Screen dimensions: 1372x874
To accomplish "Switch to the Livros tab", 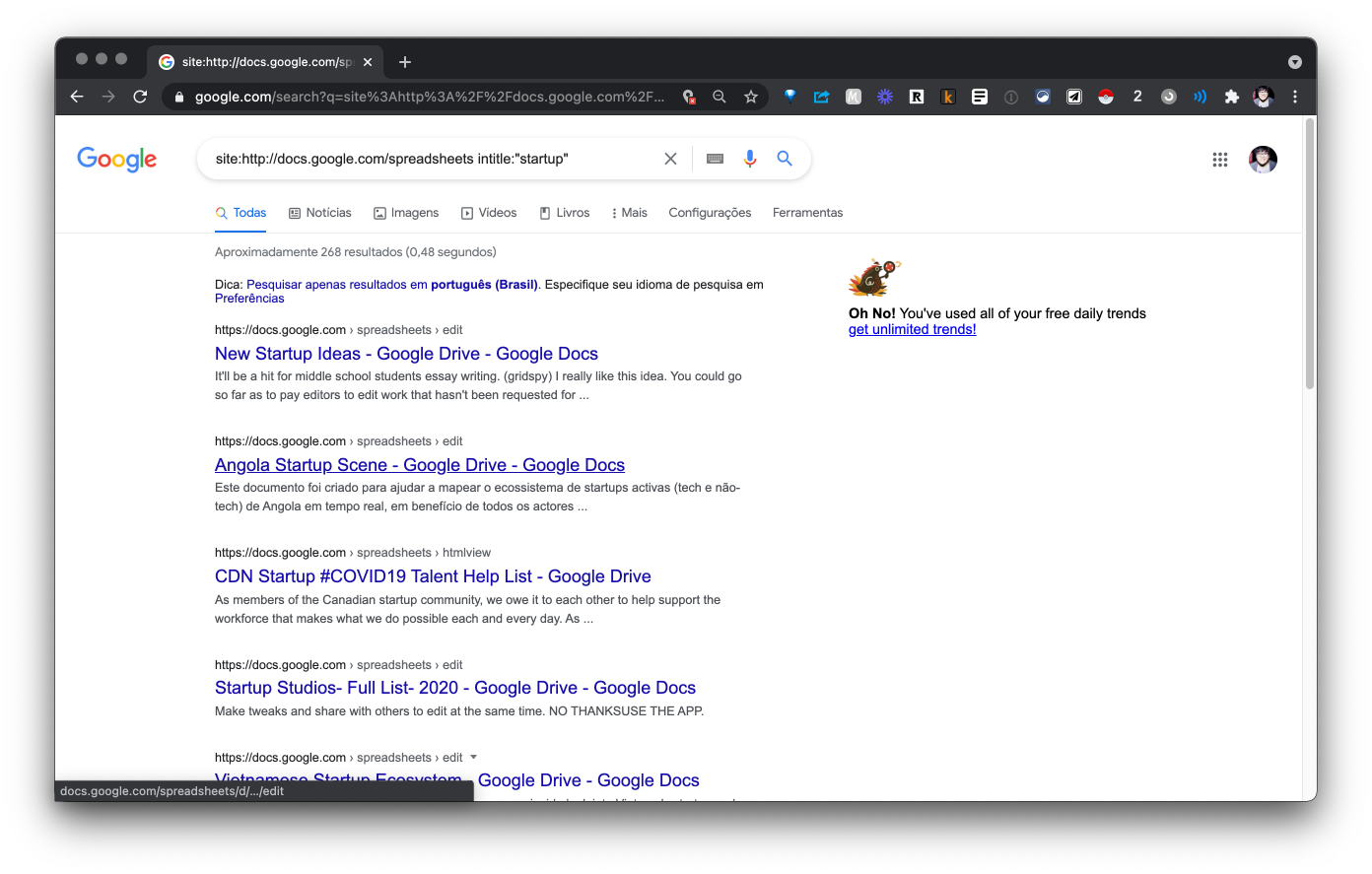I will pos(565,213).
